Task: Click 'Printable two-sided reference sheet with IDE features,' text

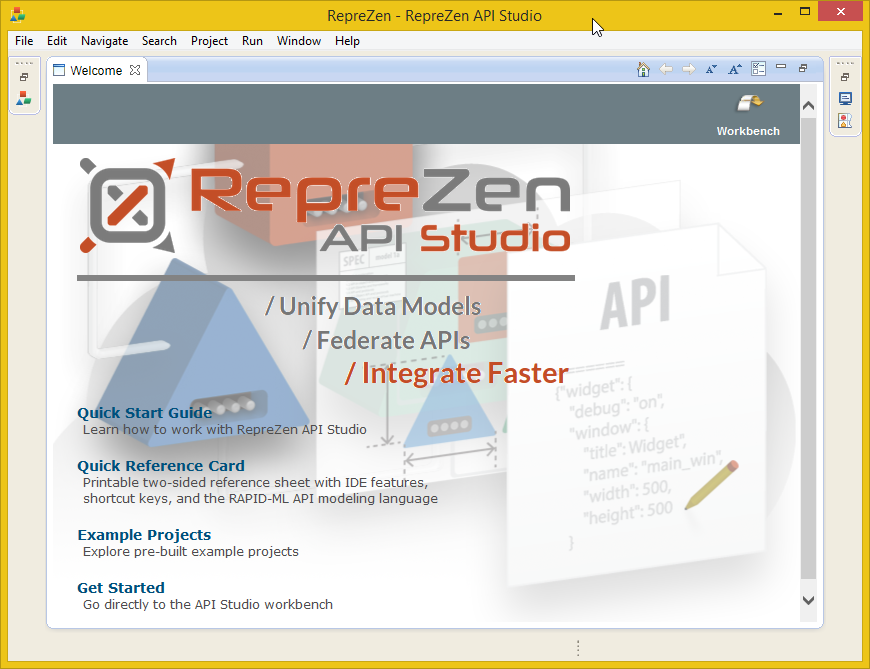Action: (255, 483)
